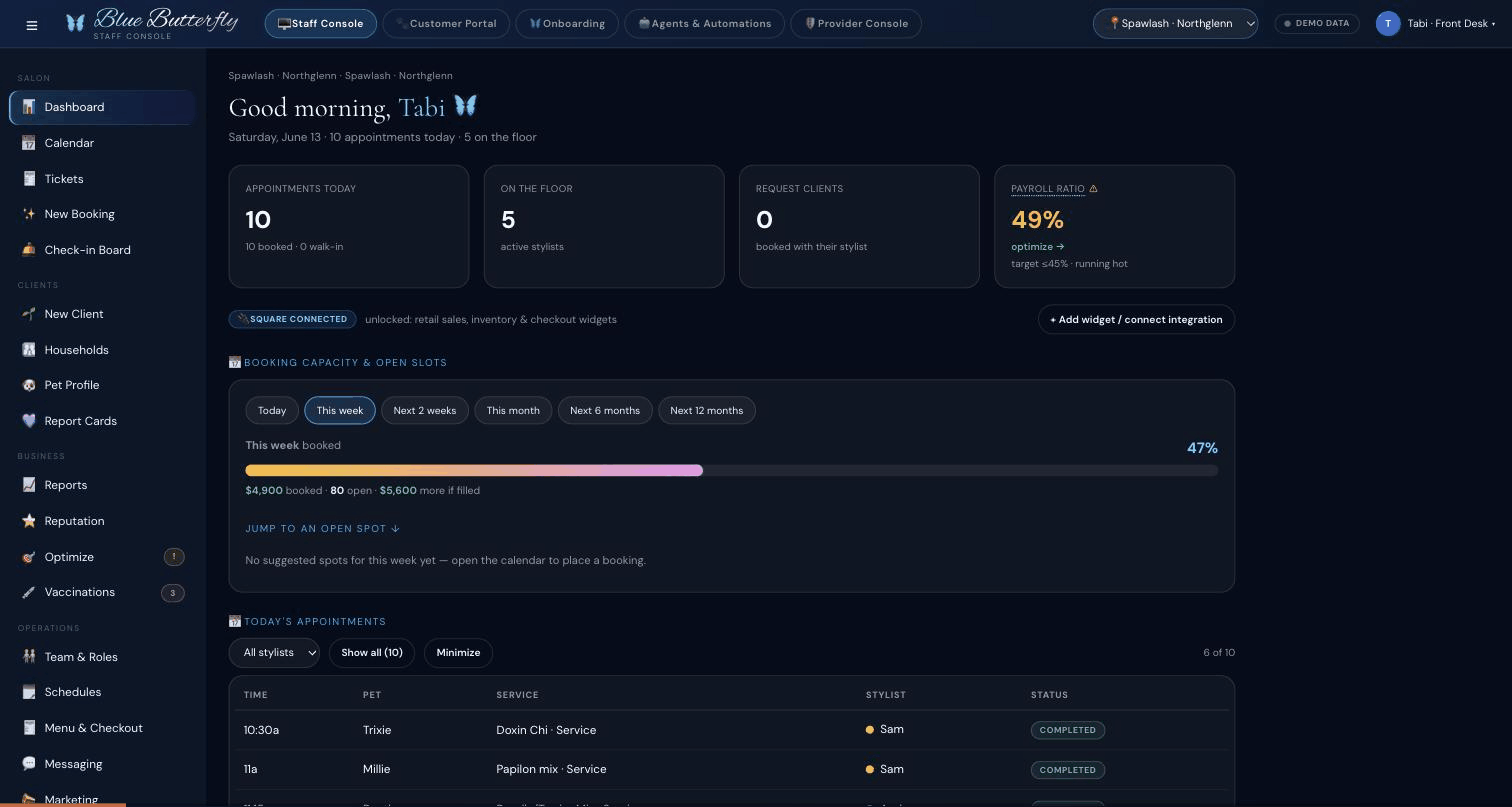The width and height of the screenshot is (1512, 807).
Task: Expand Jump to an open spot
Action: coord(322,528)
